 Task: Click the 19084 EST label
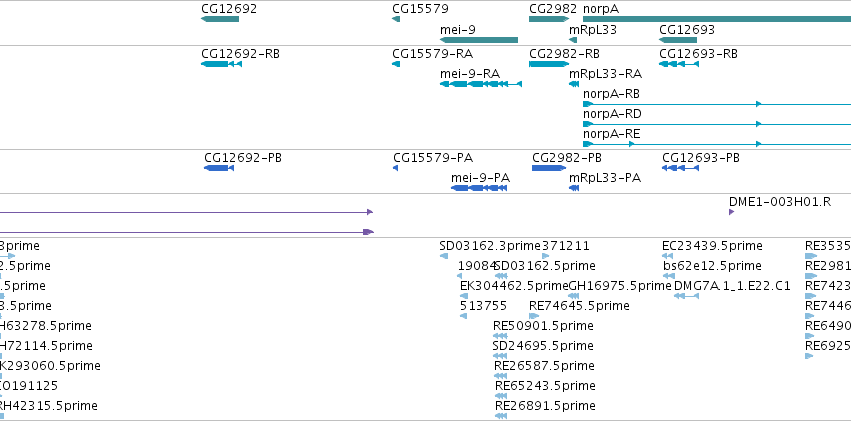click(477, 266)
